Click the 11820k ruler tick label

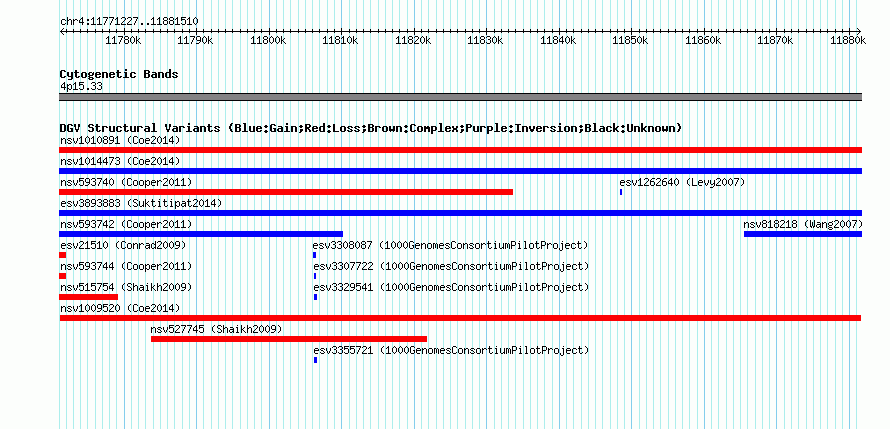point(413,40)
